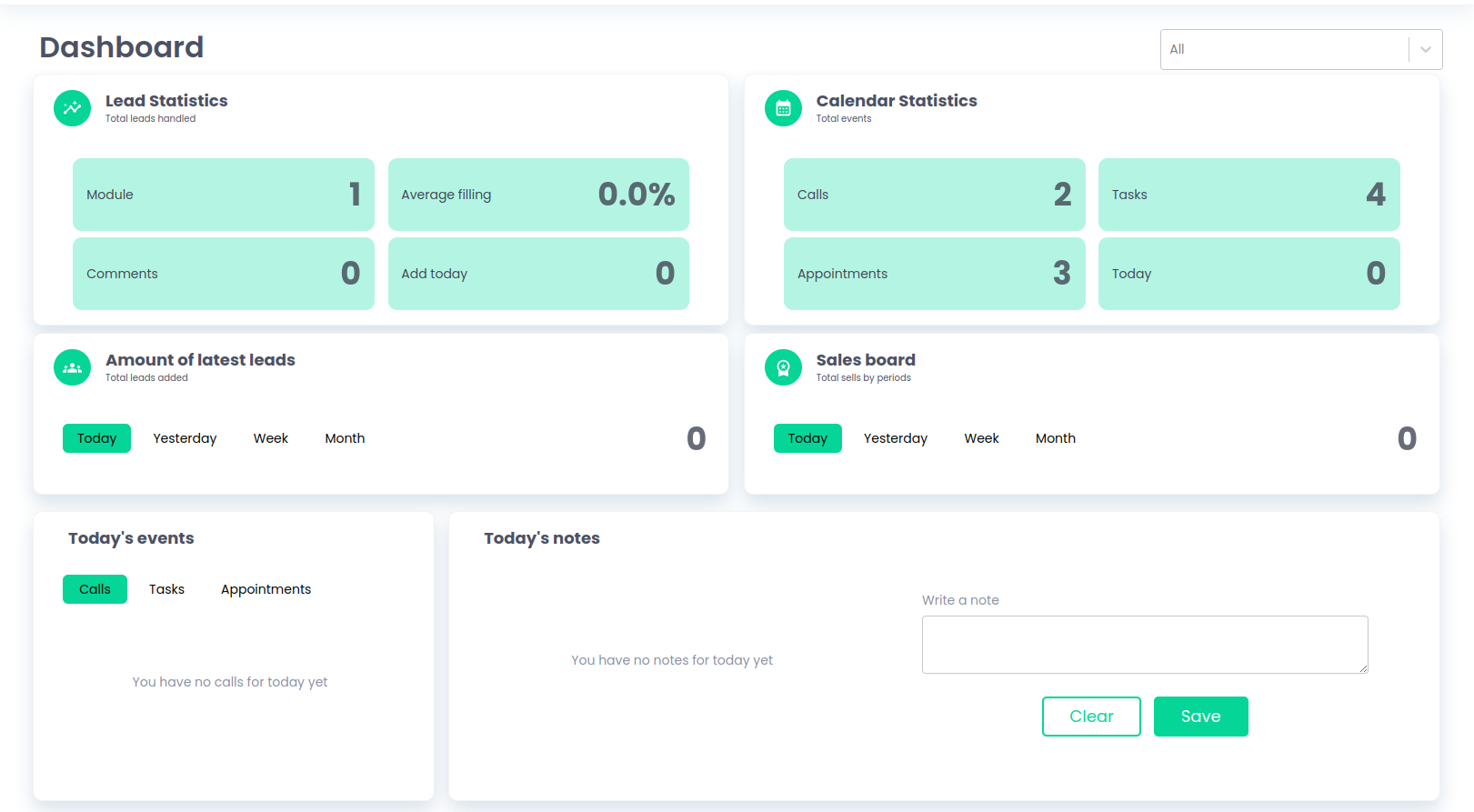The image size is (1474, 812).
Task: Open the Average filling statistic tile
Action: 538,195
